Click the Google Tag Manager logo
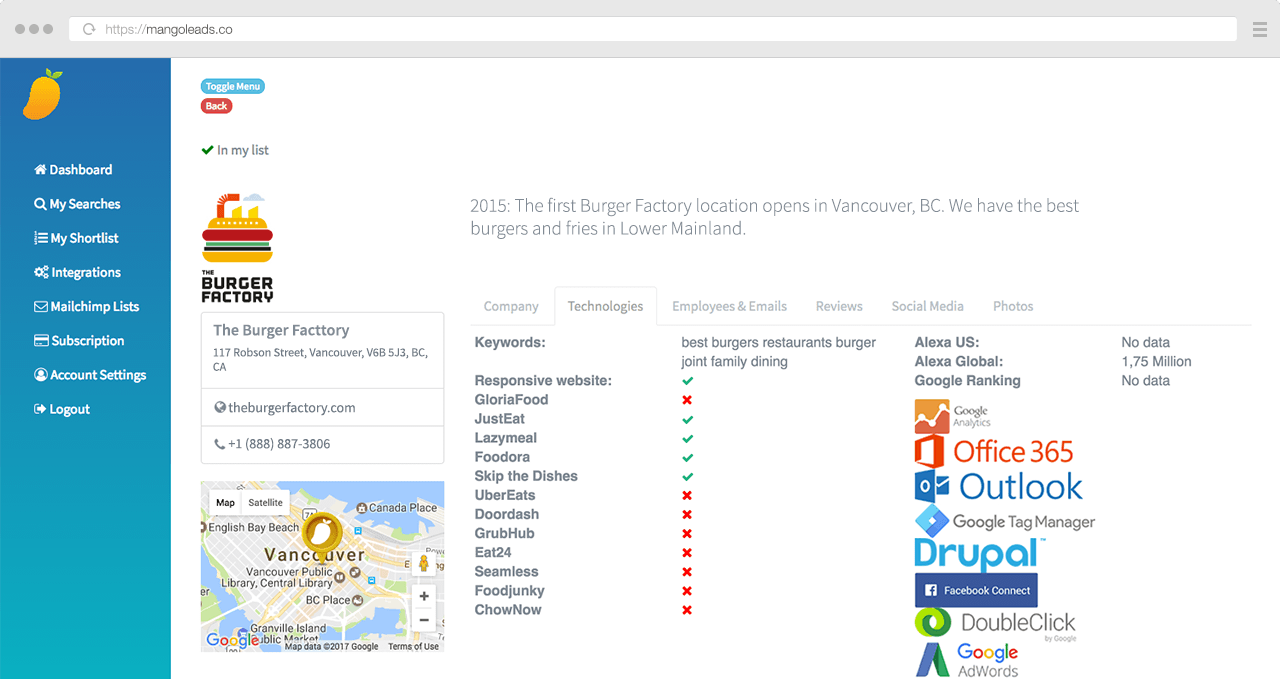This screenshot has width=1280, height=679. tap(1005, 522)
